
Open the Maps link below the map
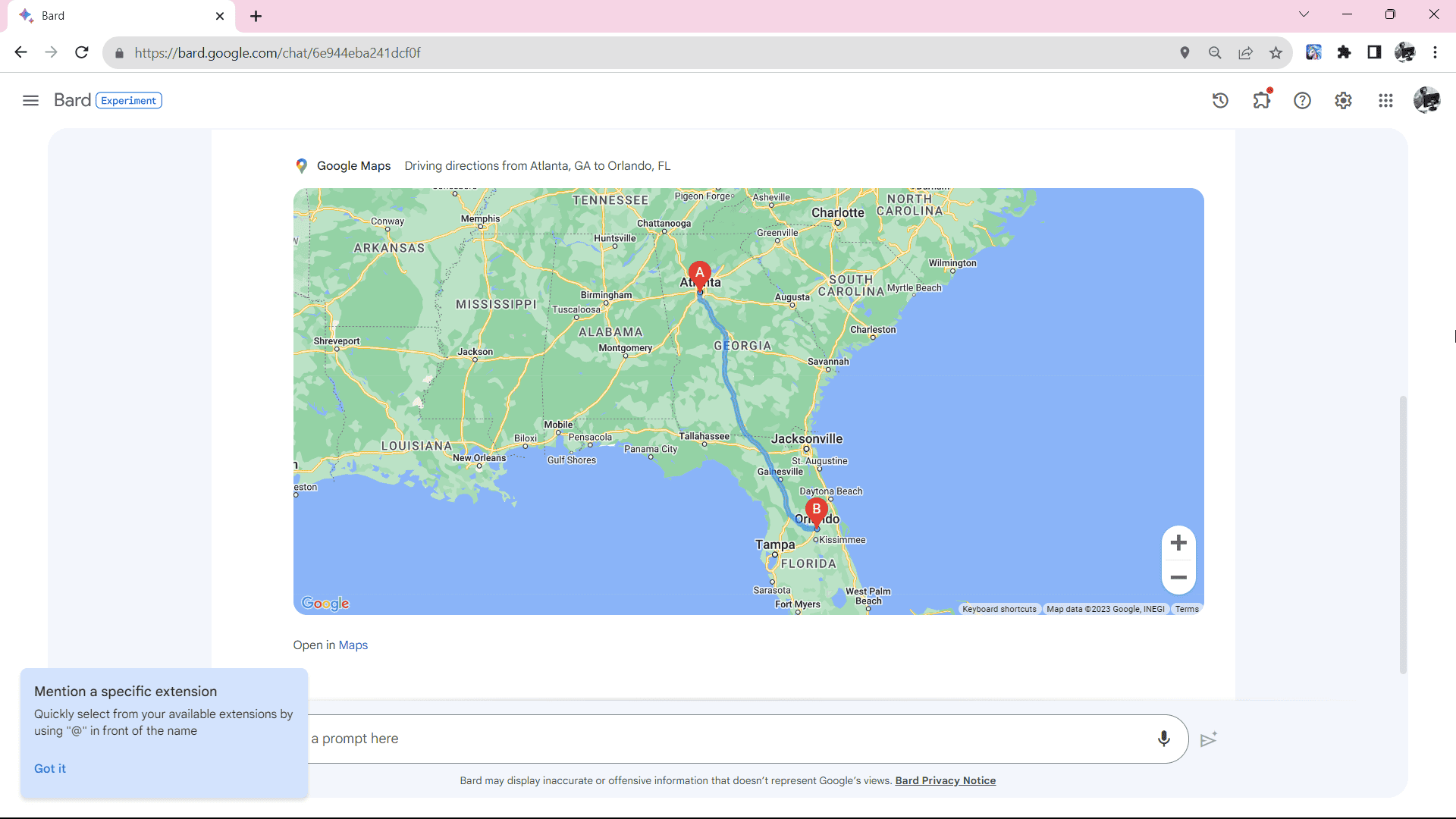pyautogui.click(x=353, y=645)
